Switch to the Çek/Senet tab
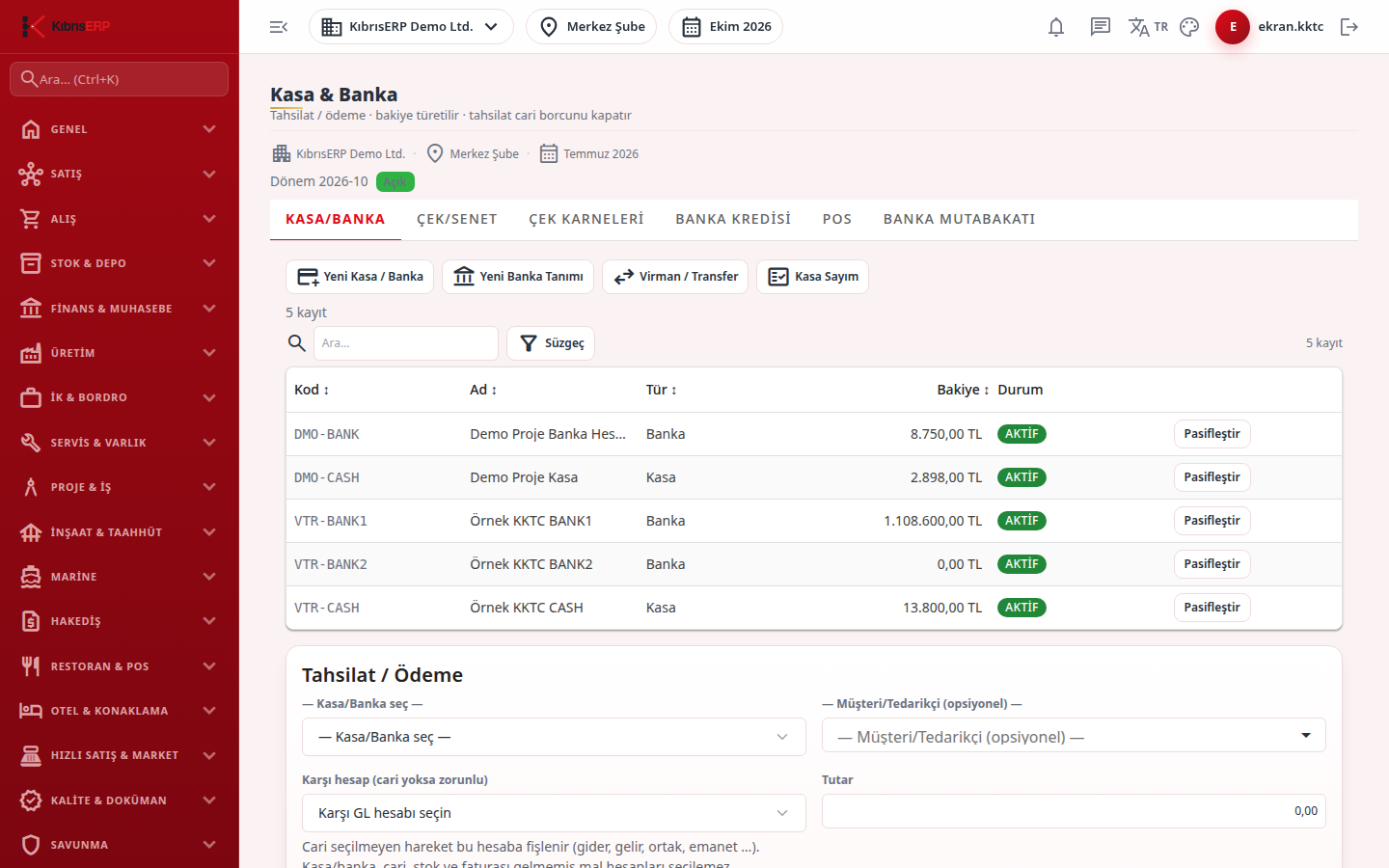This screenshot has width=1389, height=868. (457, 220)
